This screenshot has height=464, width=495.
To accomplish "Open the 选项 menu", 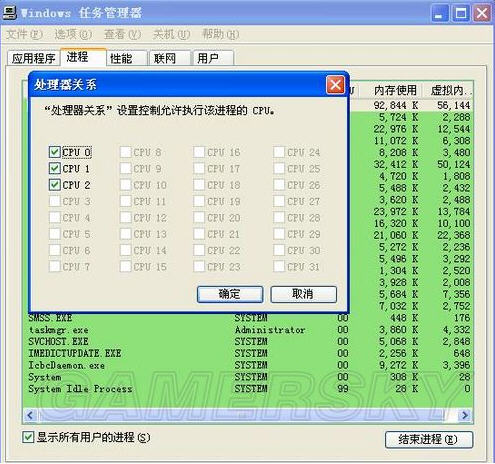I will pos(73,34).
